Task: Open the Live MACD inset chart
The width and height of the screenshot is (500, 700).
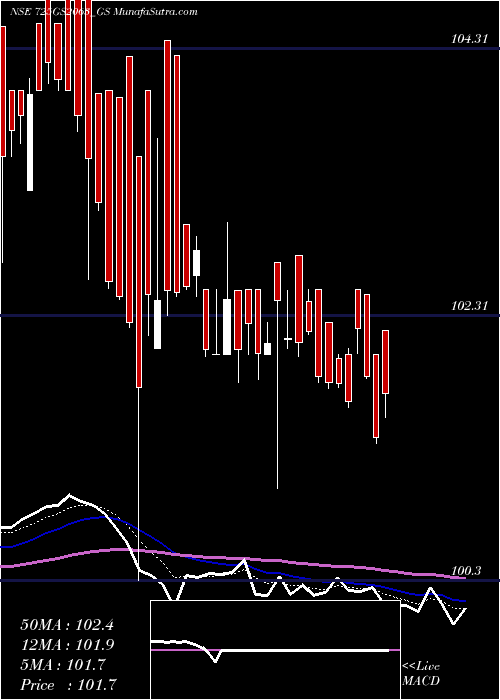Action: click(x=275, y=650)
